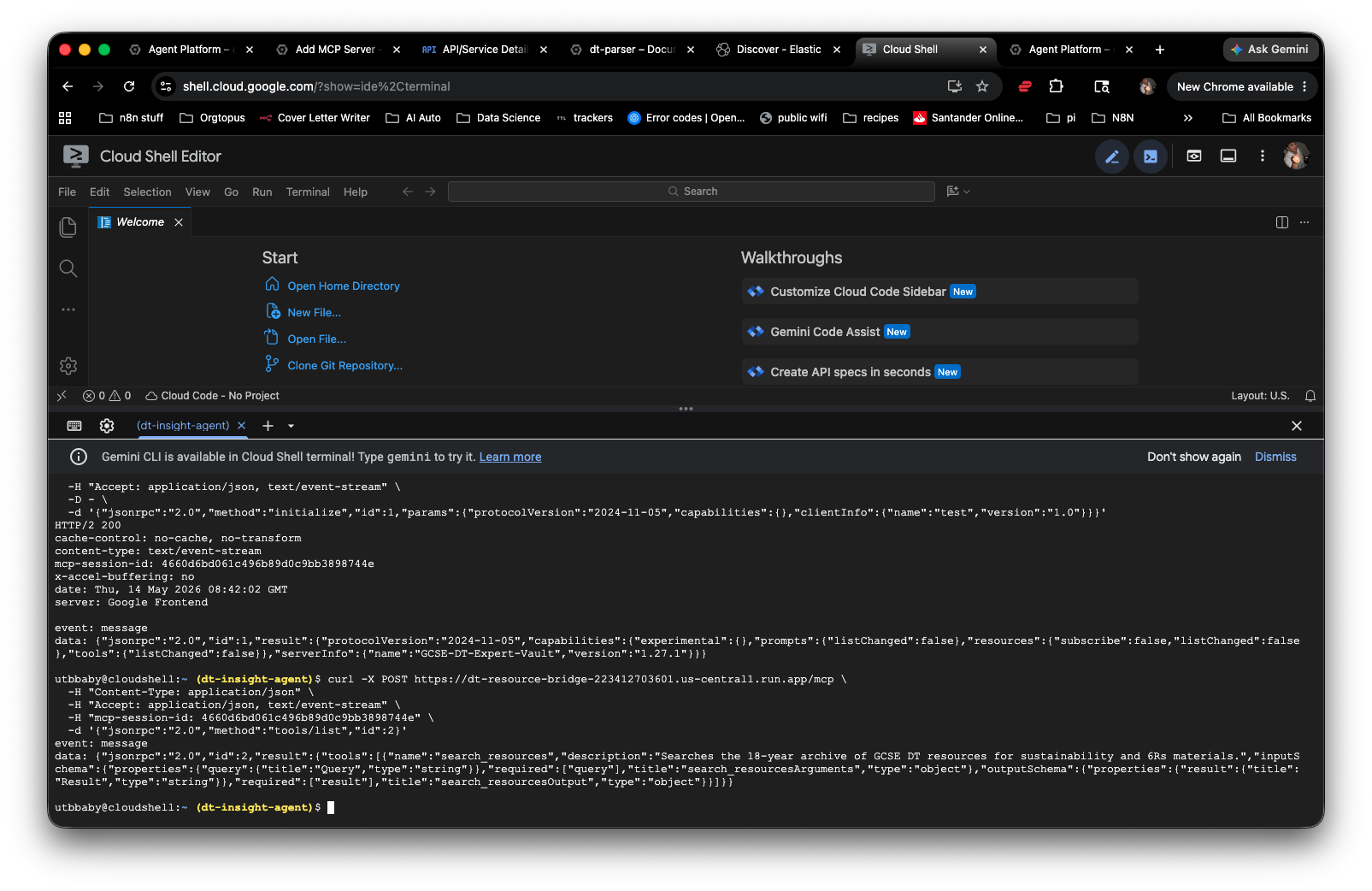Click Open Home Directory link
This screenshot has width=1372, height=891.
coord(344,286)
